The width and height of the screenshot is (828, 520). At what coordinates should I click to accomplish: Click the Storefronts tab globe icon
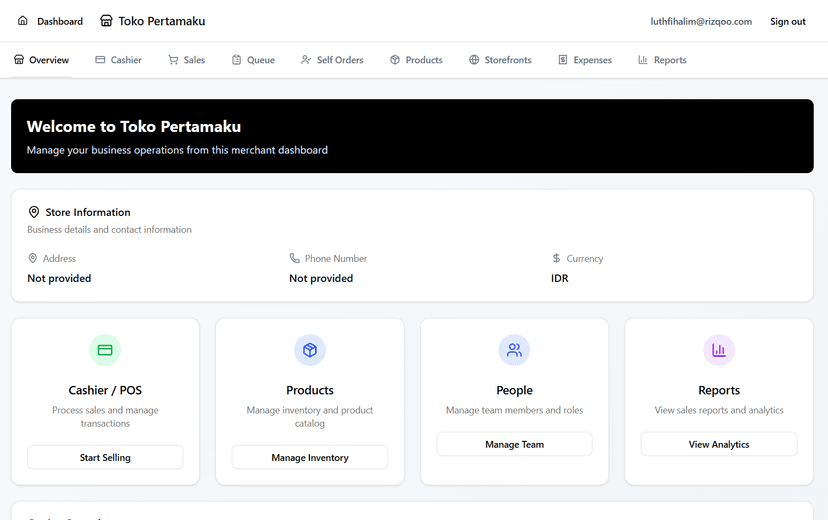[x=474, y=60]
